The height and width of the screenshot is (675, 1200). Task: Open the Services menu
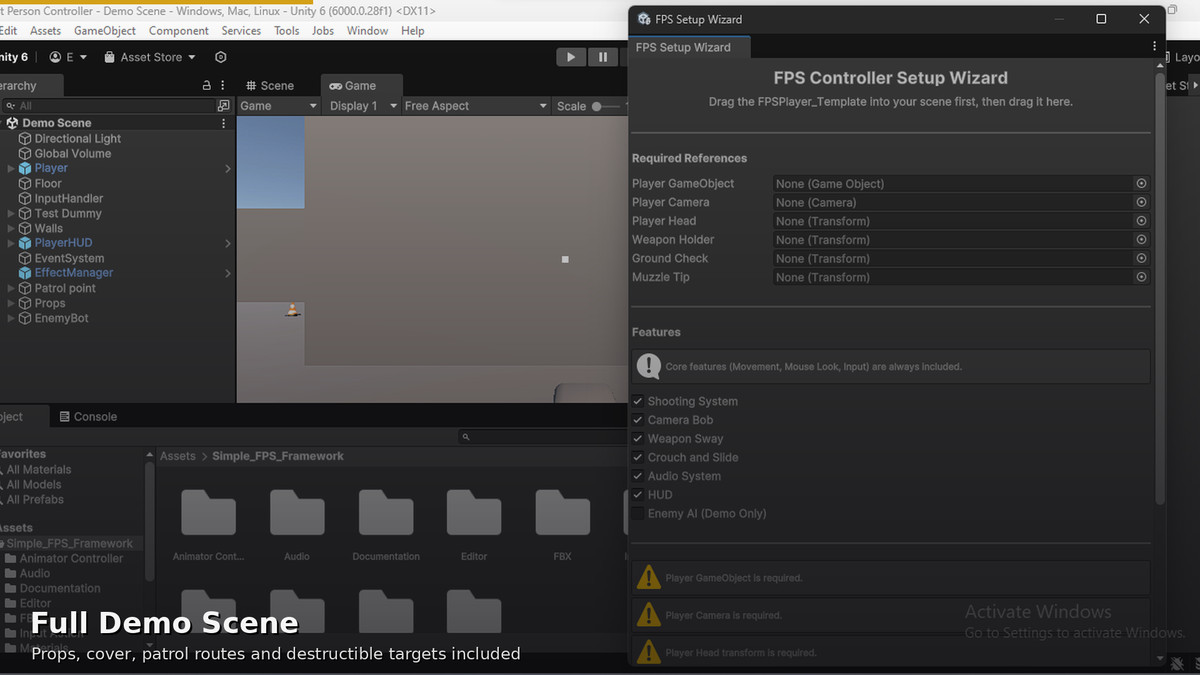point(241,31)
